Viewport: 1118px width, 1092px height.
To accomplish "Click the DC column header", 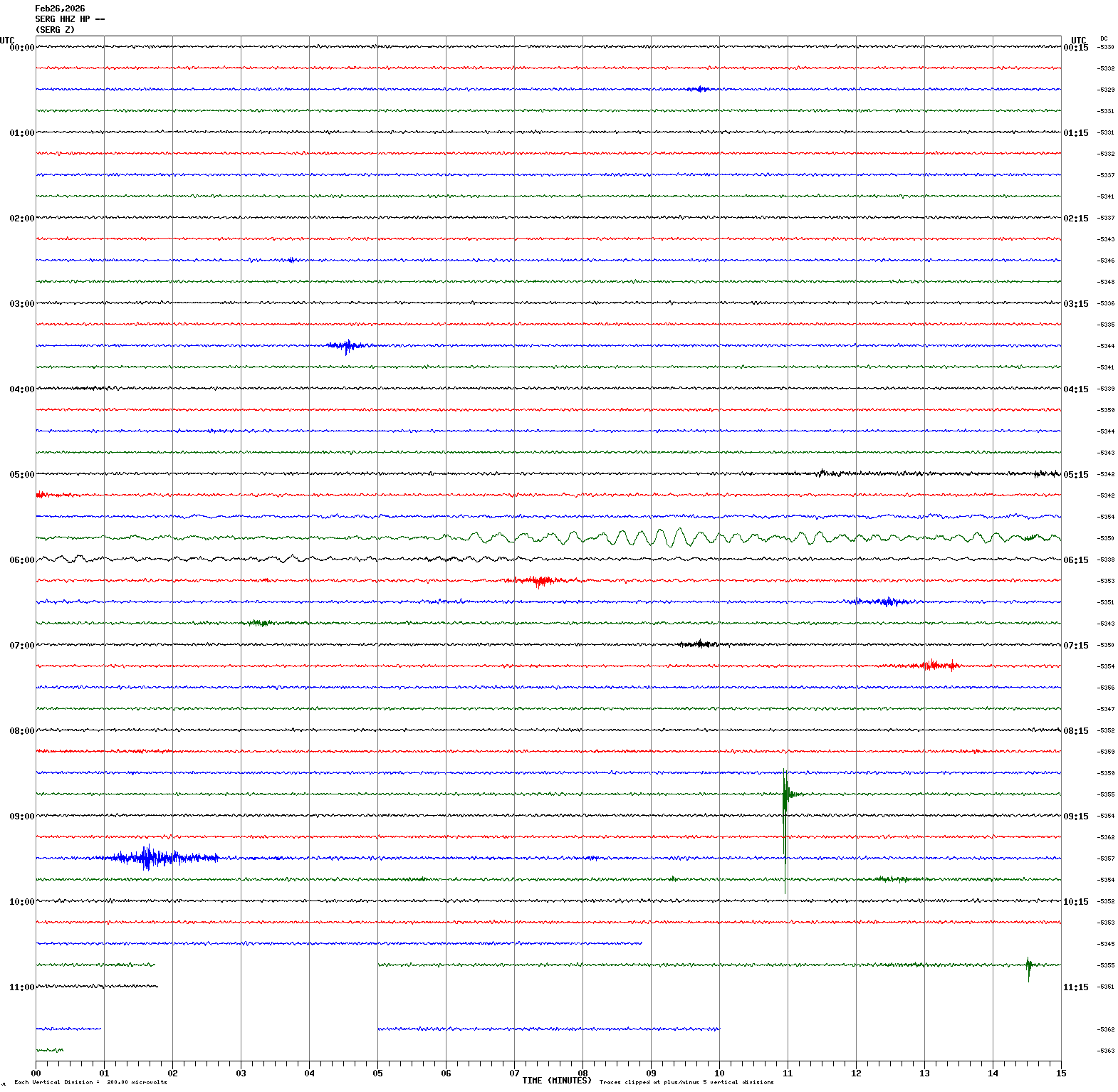I will click(1104, 38).
